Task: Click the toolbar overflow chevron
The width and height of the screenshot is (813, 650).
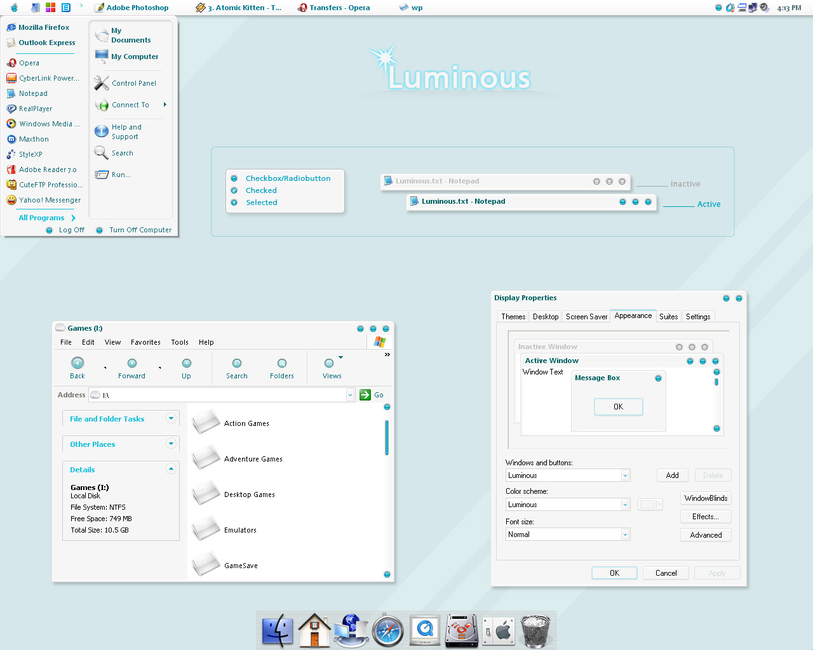Action: point(387,355)
